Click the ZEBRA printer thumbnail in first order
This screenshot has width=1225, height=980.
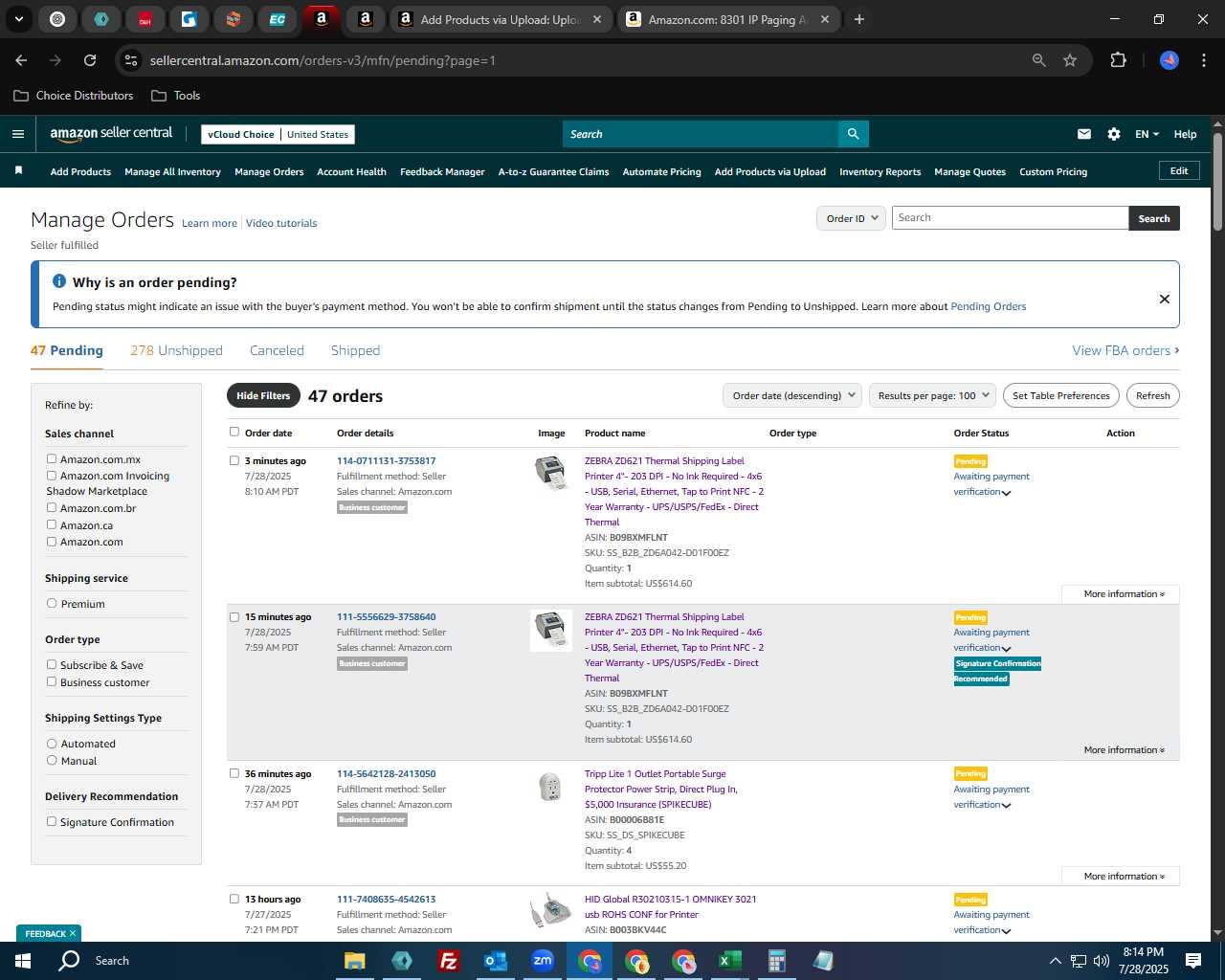(550, 474)
